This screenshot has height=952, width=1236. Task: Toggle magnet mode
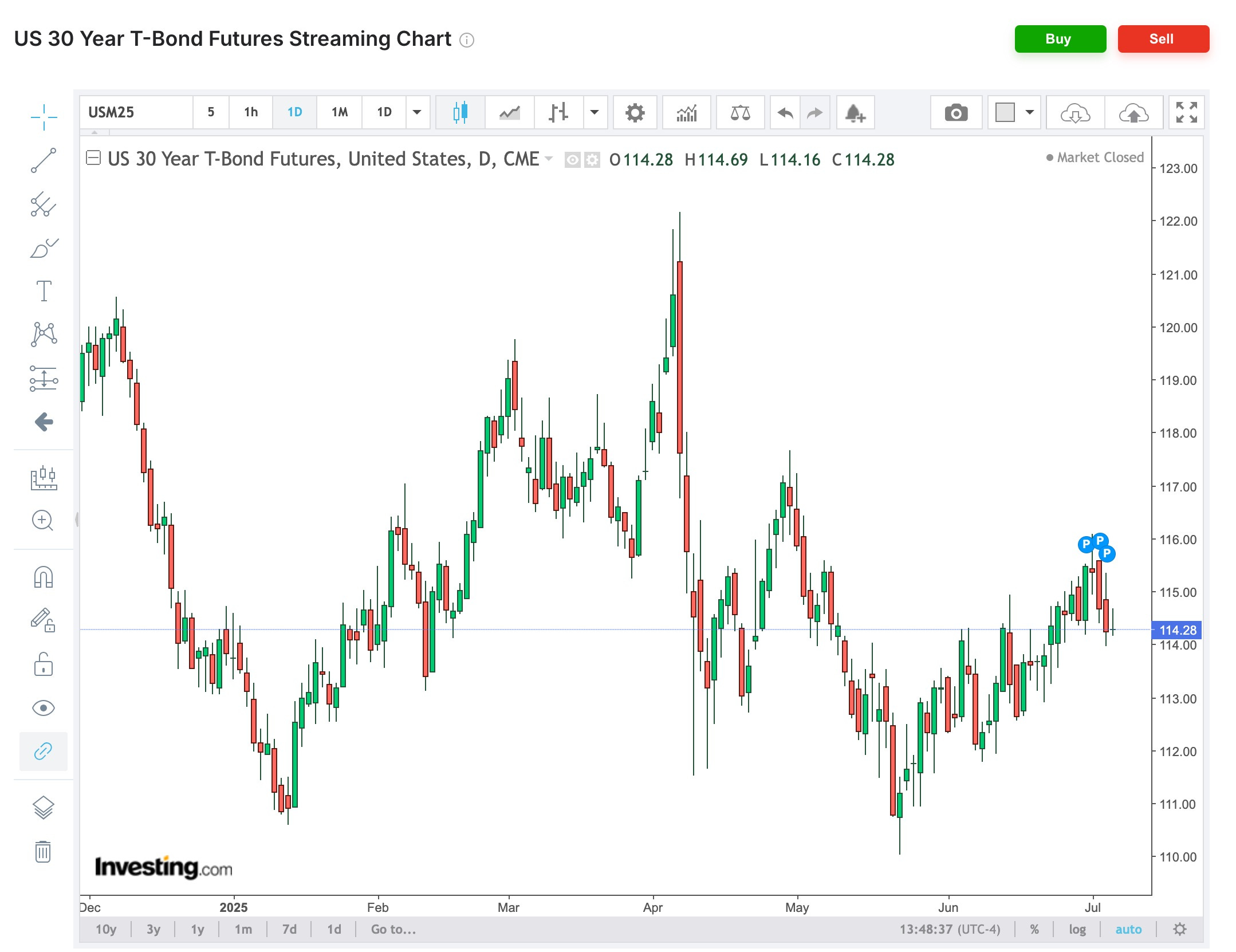[44, 577]
